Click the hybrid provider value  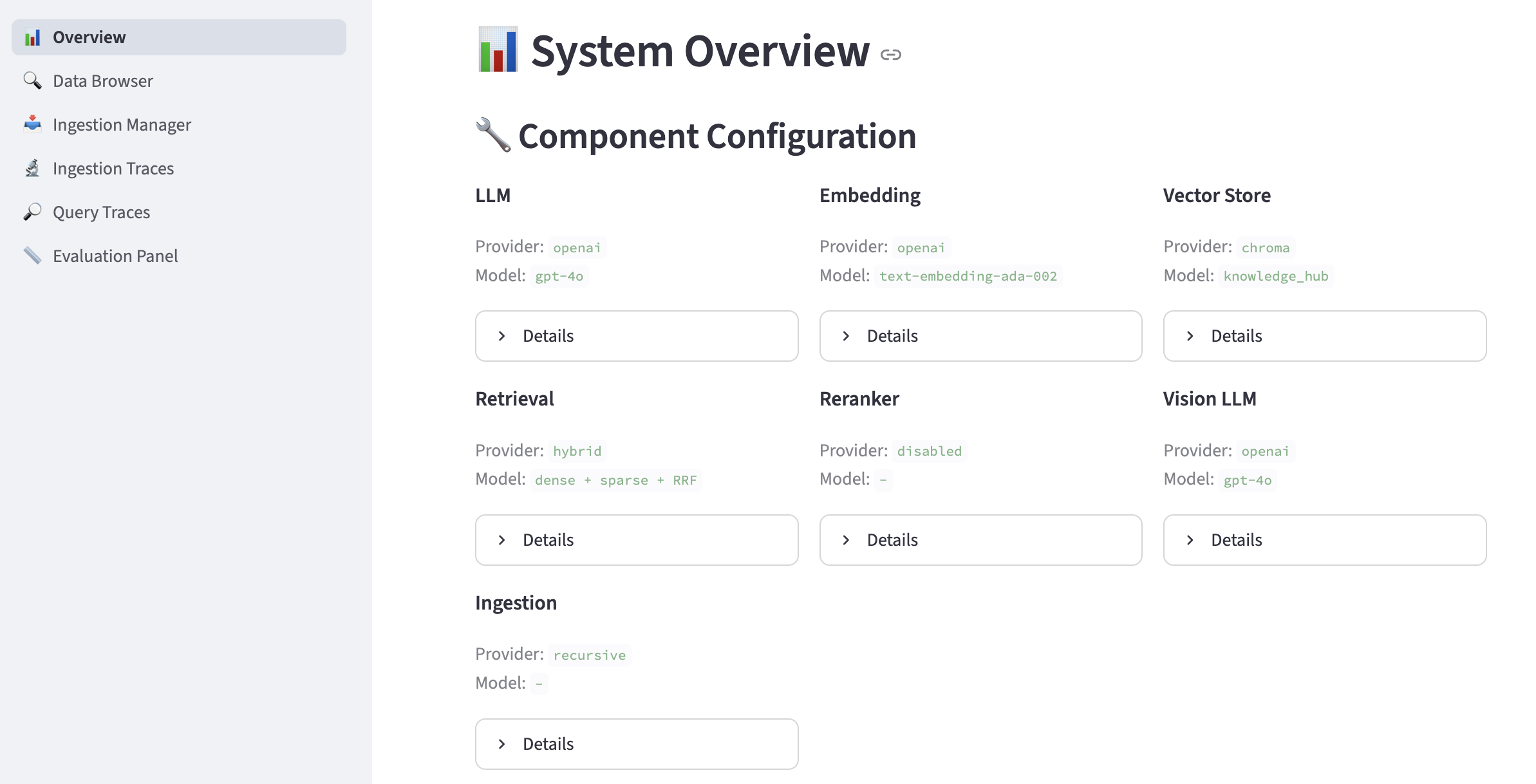[577, 451]
